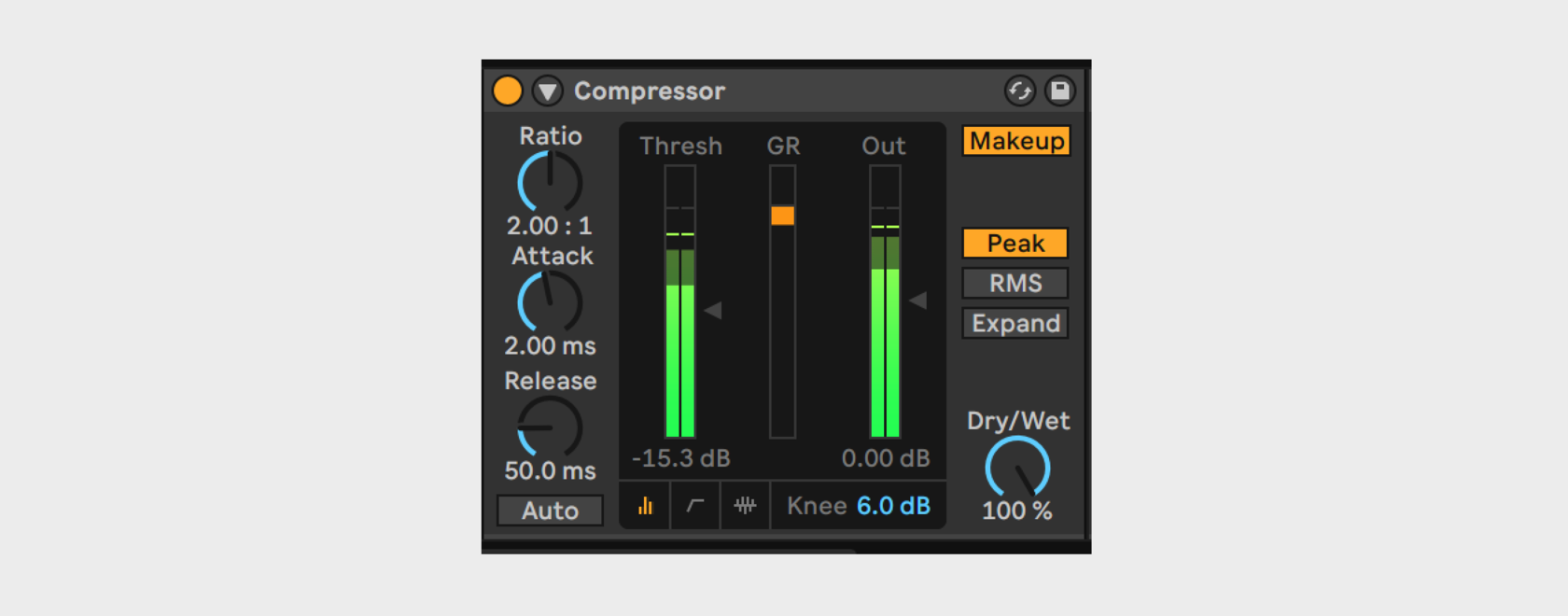Click the Save Preset disk icon
The height and width of the screenshot is (616, 1568).
point(1060,91)
